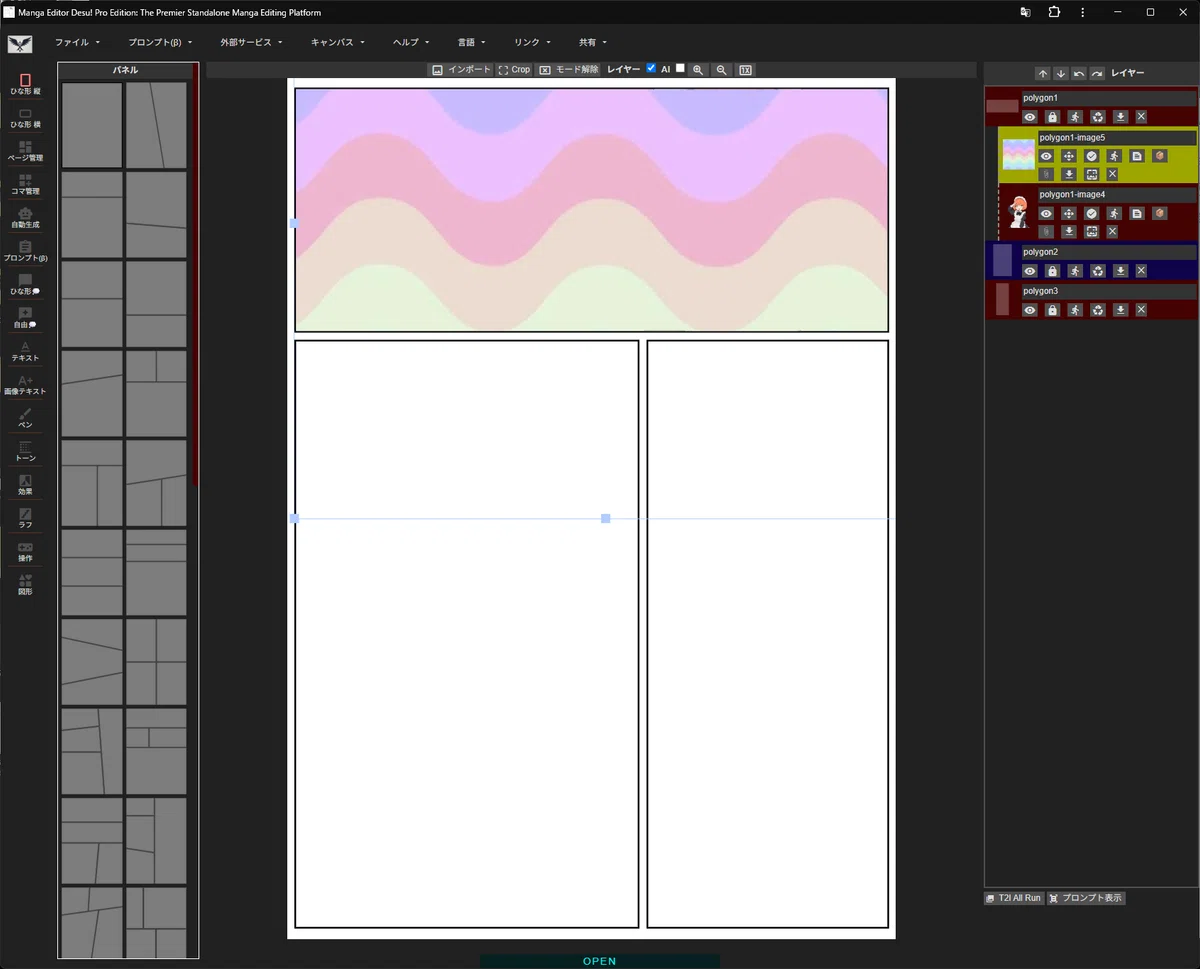Click the OPEN bar at bottom

(599, 961)
